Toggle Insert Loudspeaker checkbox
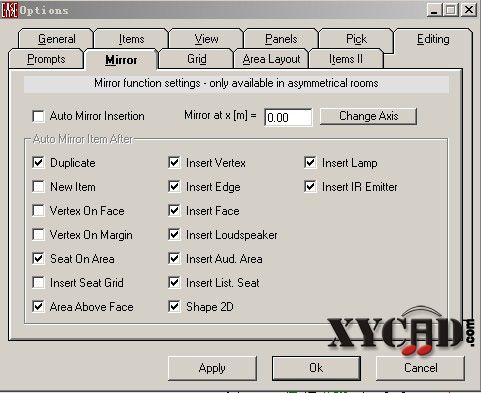481x393 pixels. (174, 235)
